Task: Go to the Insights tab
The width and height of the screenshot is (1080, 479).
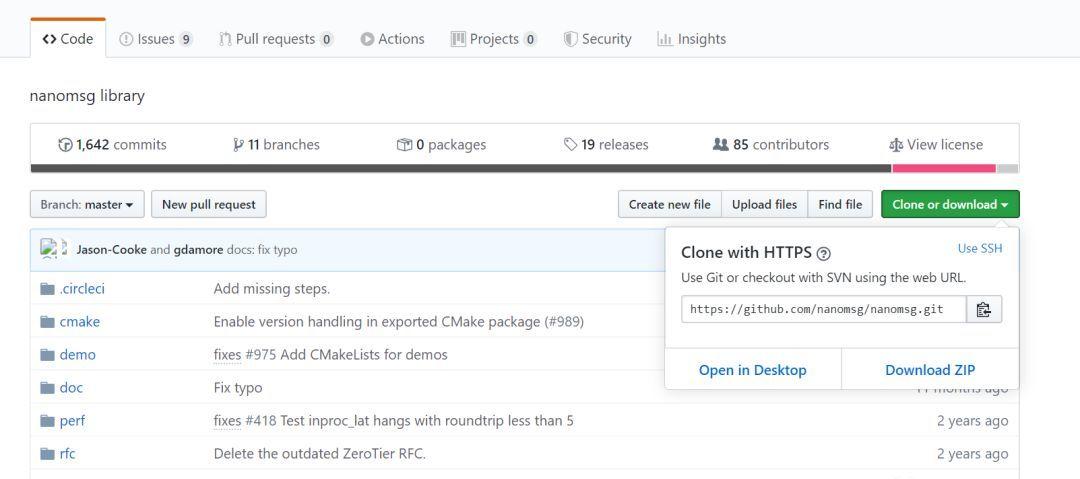Action: tap(692, 39)
